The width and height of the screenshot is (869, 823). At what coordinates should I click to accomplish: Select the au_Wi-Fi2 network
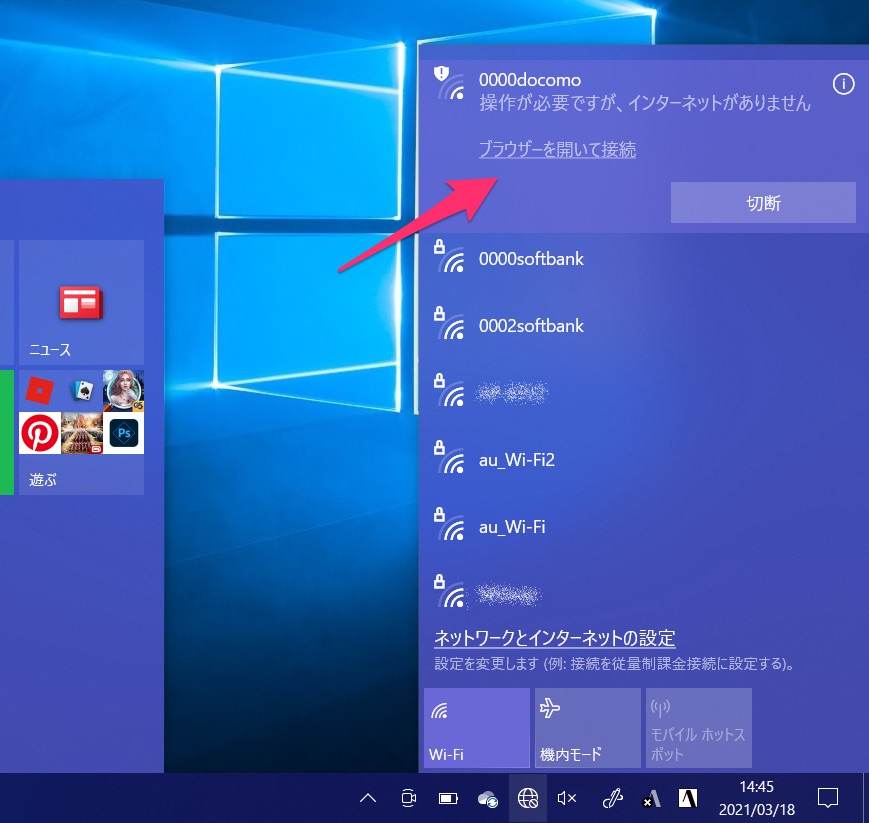(643, 460)
